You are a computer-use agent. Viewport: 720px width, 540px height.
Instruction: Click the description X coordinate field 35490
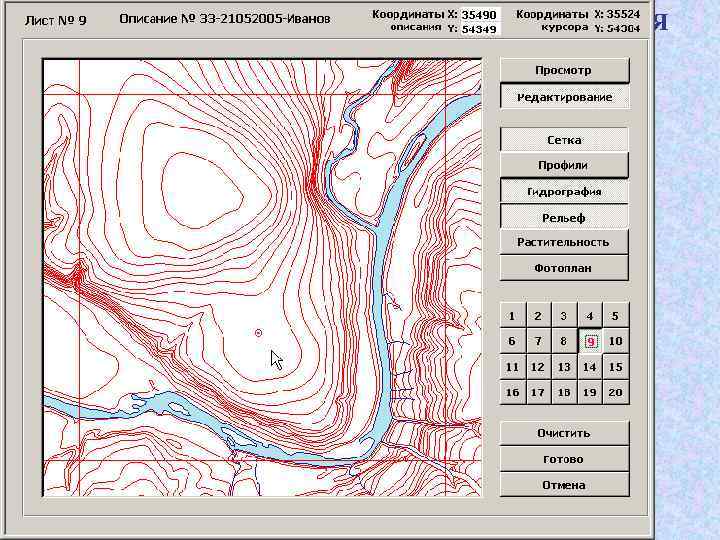480,15
